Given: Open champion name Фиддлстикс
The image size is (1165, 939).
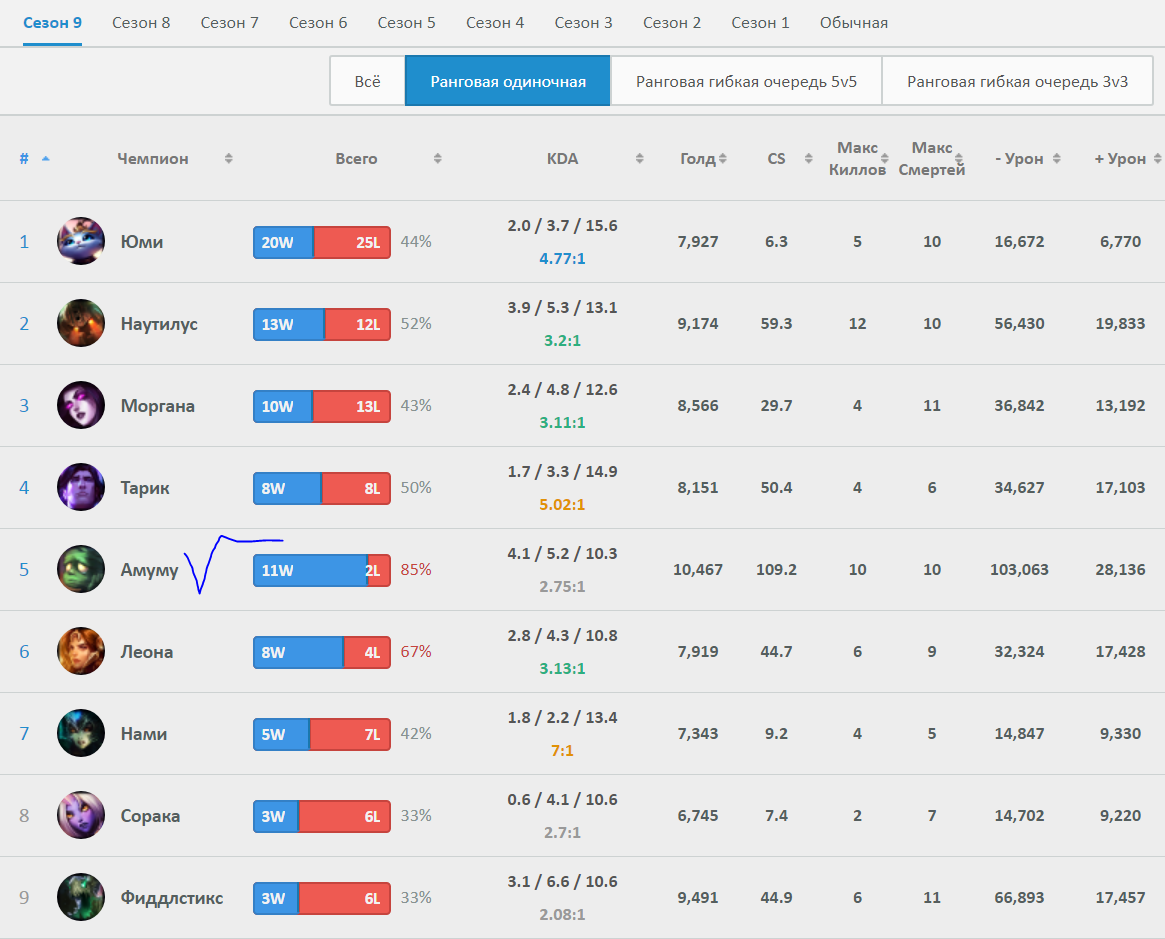Looking at the screenshot, I should pyautogui.click(x=172, y=898).
